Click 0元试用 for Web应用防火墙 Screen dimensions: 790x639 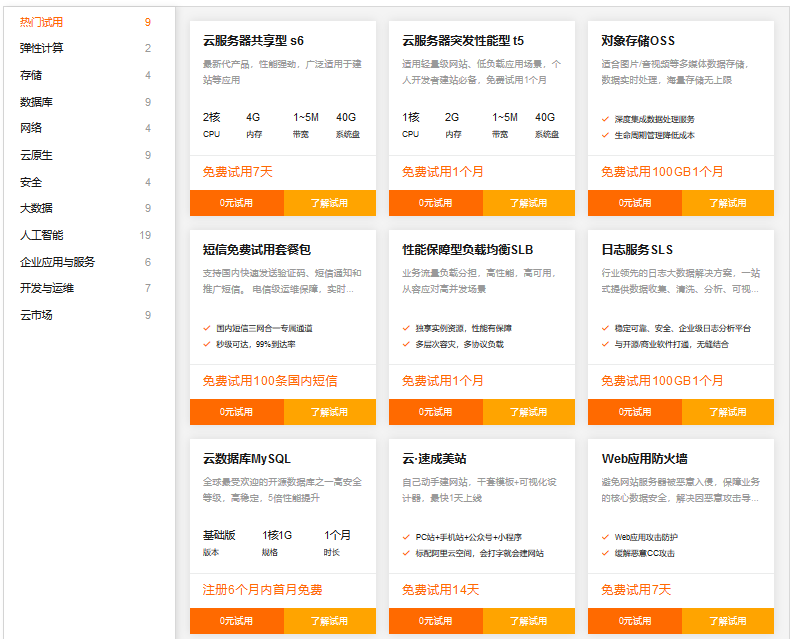tap(635, 621)
